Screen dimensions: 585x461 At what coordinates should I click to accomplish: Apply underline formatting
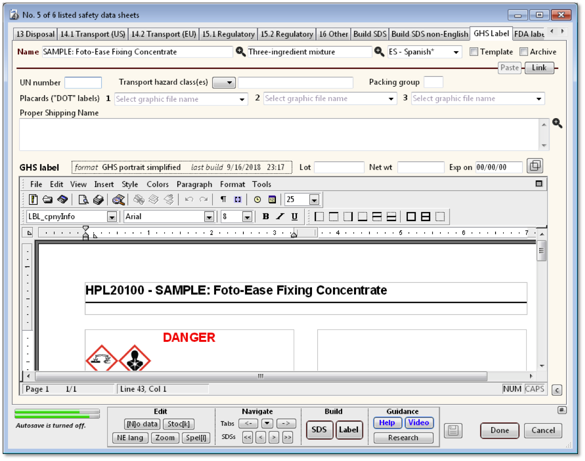[294, 216]
